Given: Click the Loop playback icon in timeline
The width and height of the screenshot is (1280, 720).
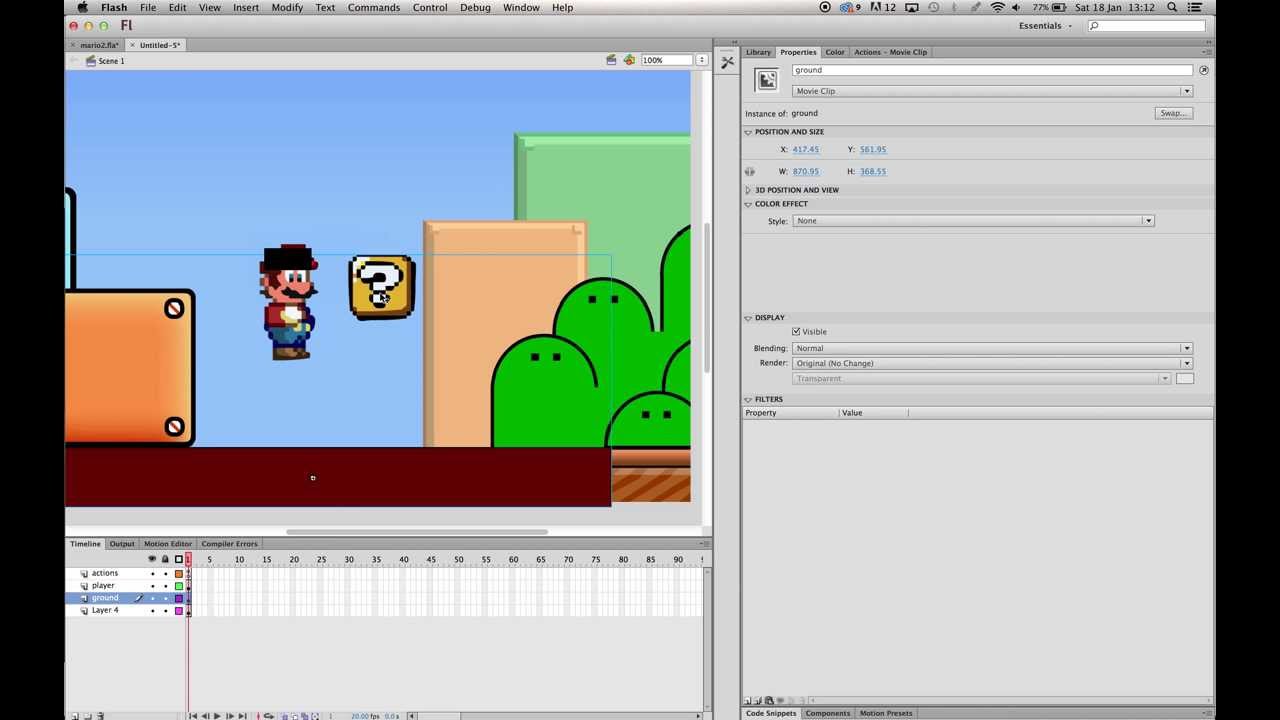Looking at the screenshot, I should 268,716.
